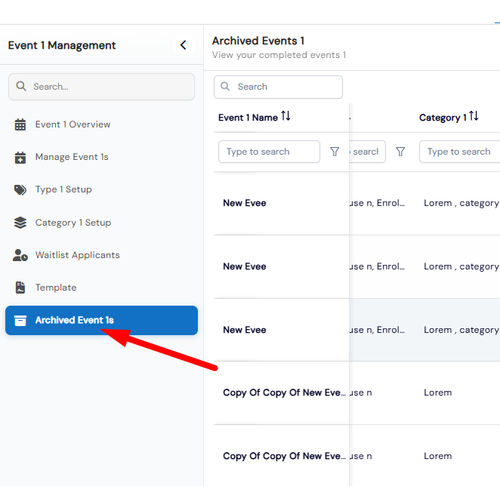Image resolution: width=500 pixels, height=486 pixels.
Task: Click Lorem, category cell in second row
Action: pyautogui.click(x=462, y=266)
